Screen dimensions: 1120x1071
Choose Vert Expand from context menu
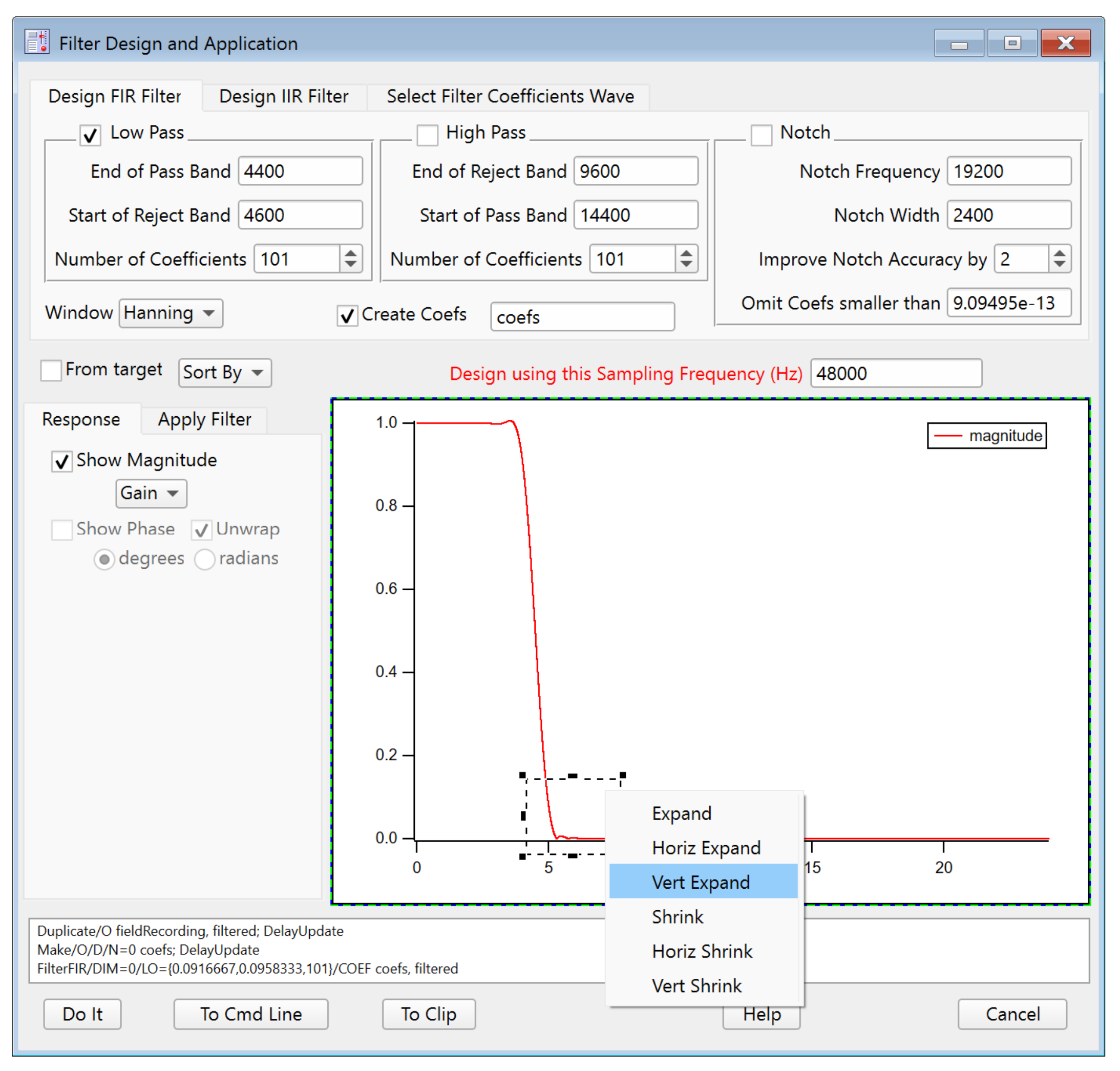[x=703, y=882]
